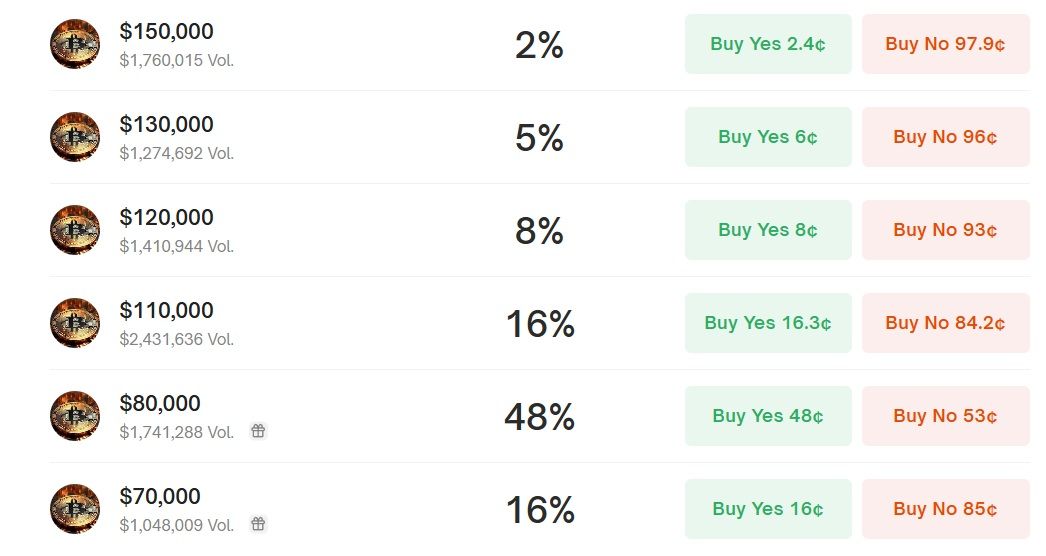Select the 48% probability in $80,000 row

click(539, 416)
